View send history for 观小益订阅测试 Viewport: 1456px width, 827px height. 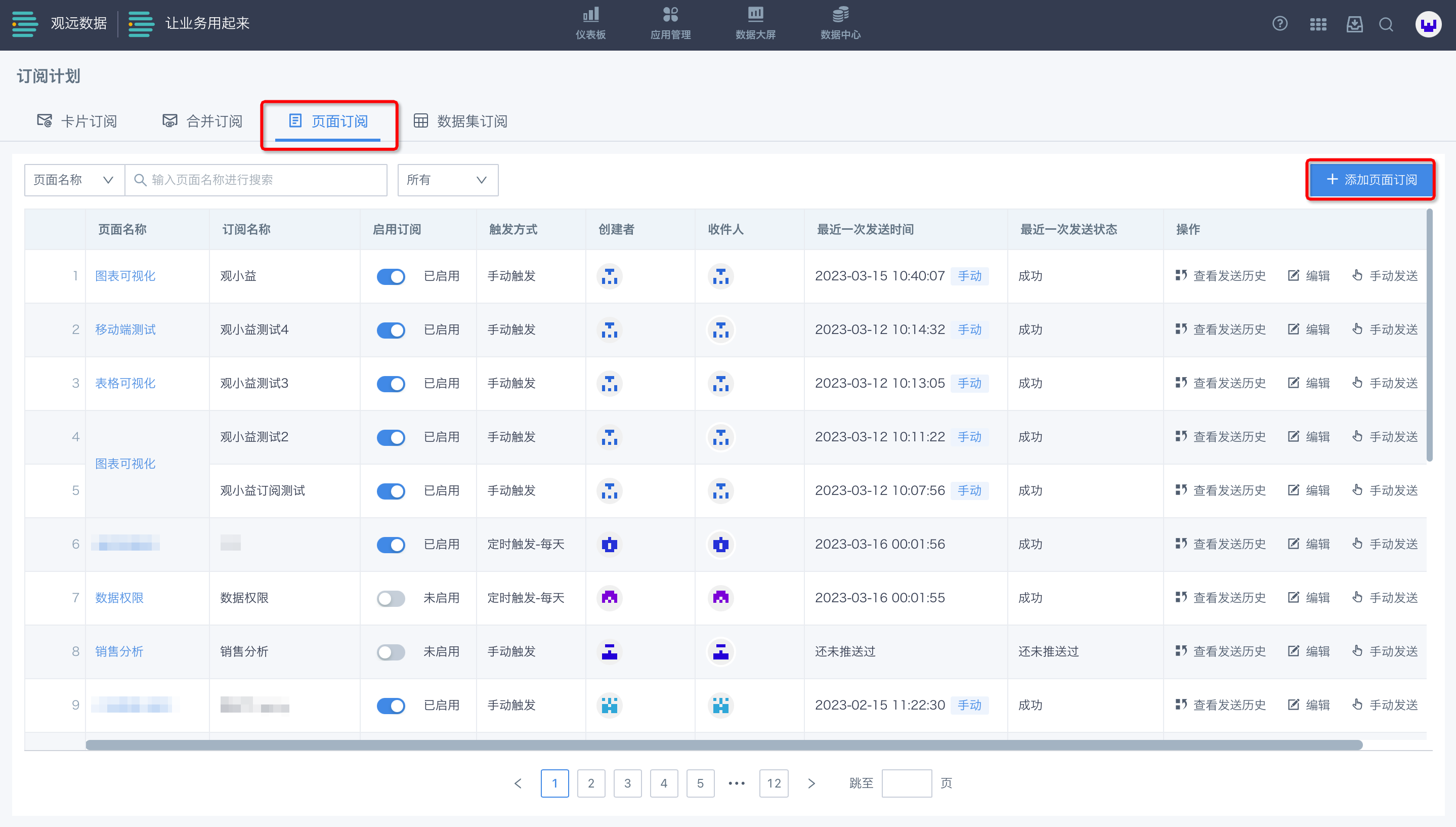pos(1220,490)
